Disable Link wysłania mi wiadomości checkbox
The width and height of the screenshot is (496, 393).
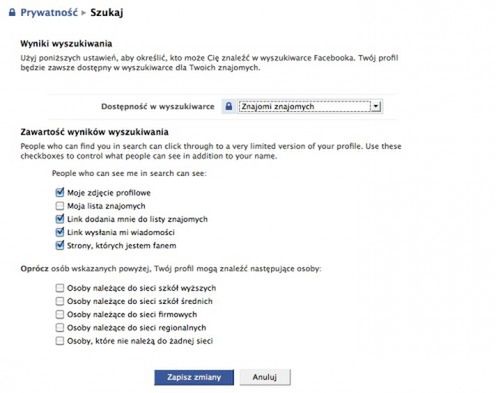click(60, 232)
